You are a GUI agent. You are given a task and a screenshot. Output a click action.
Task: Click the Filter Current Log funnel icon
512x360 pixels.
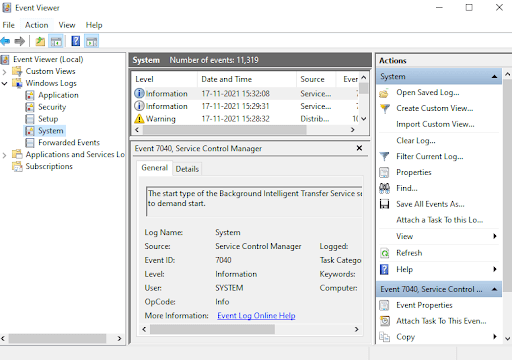tap(384, 156)
